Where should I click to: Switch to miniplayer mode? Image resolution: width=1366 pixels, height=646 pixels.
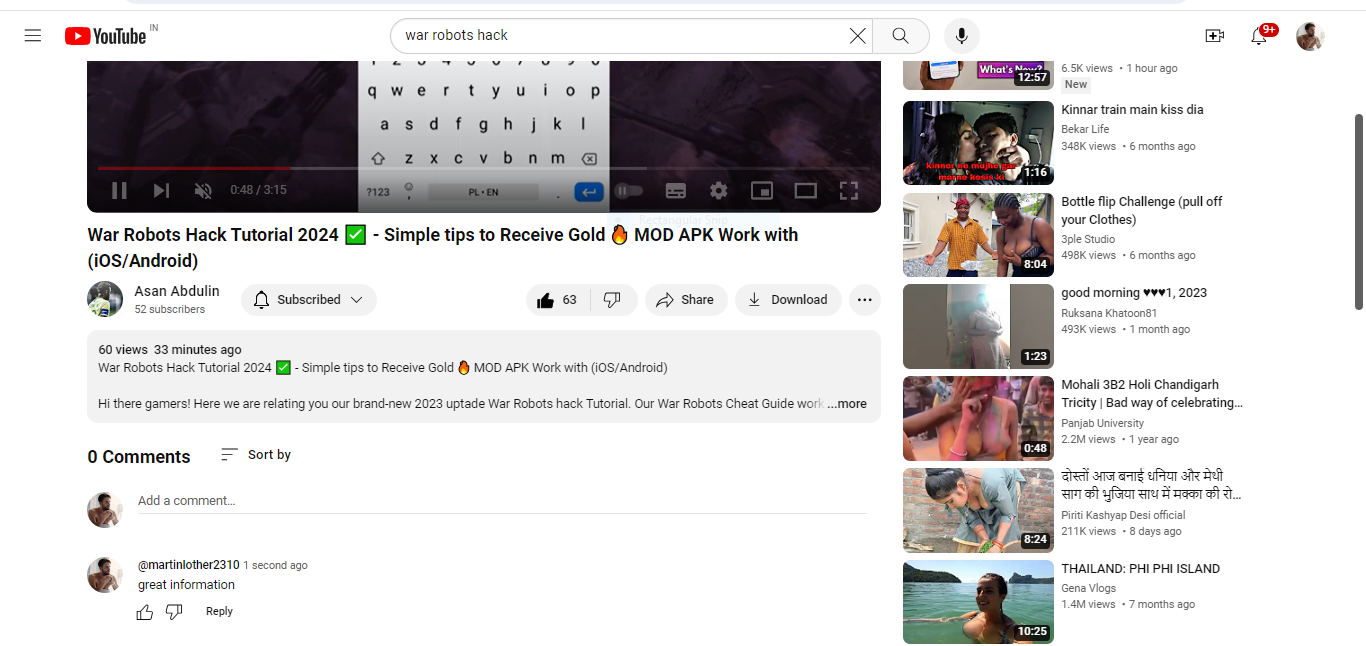762,190
